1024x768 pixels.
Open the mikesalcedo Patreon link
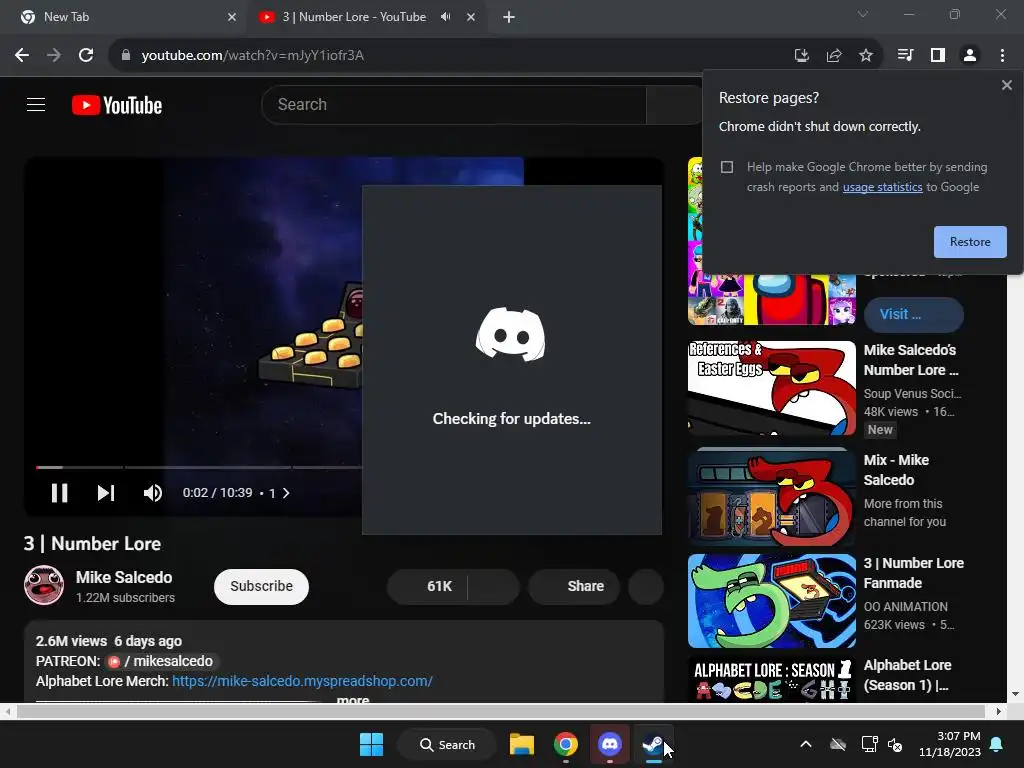click(x=161, y=662)
